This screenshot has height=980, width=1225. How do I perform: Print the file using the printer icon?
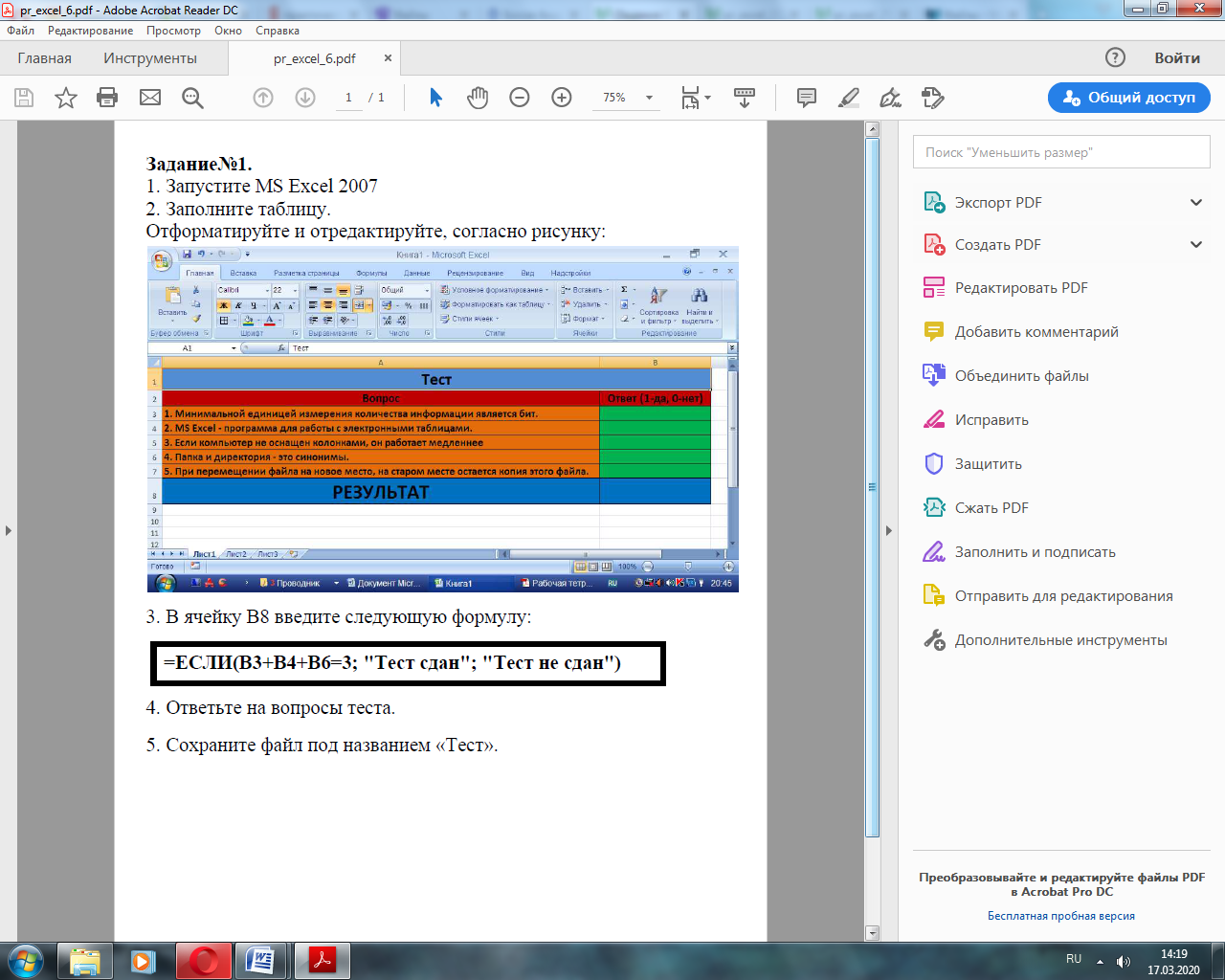(x=107, y=98)
